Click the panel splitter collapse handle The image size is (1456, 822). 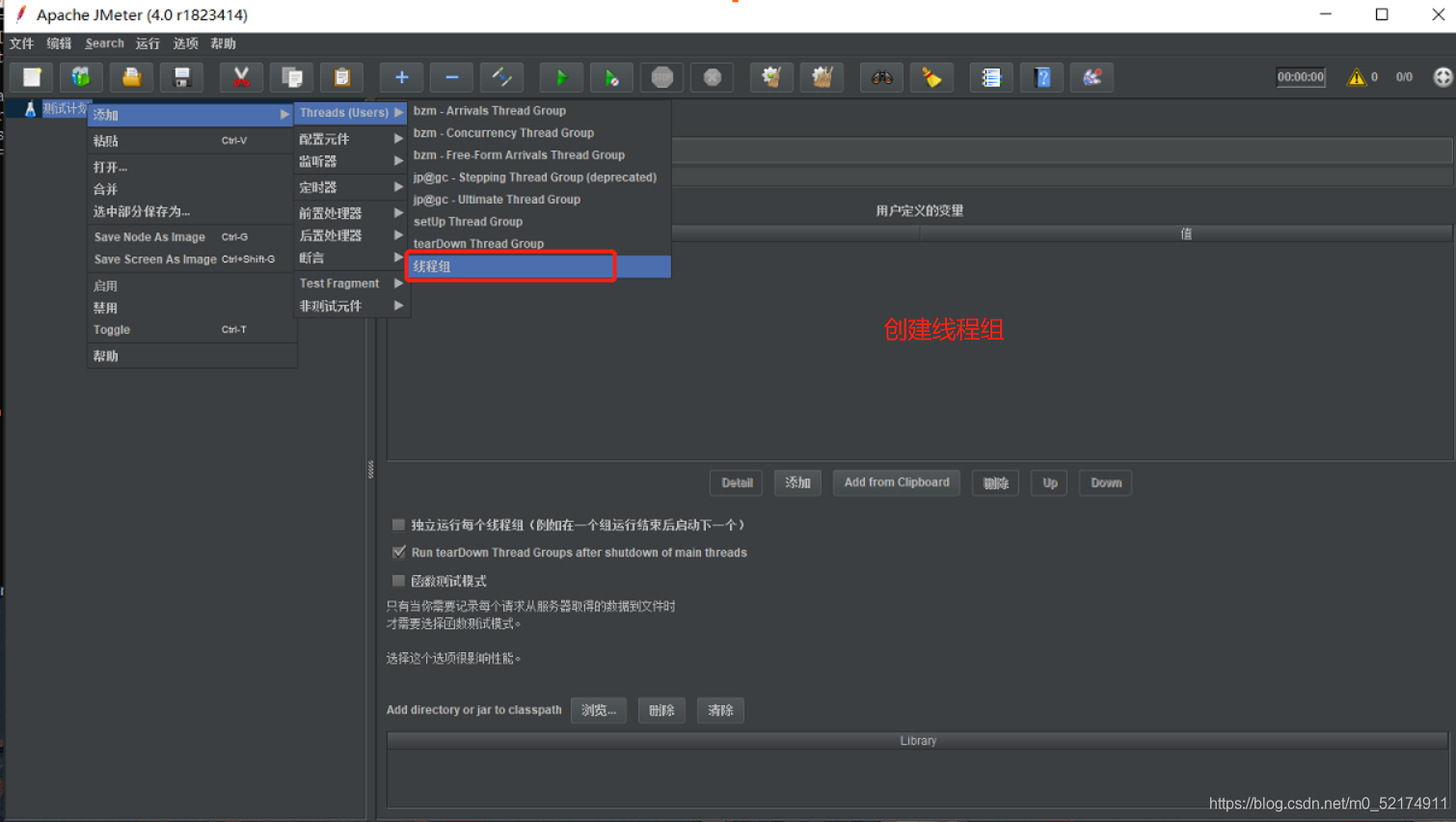click(370, 470)
